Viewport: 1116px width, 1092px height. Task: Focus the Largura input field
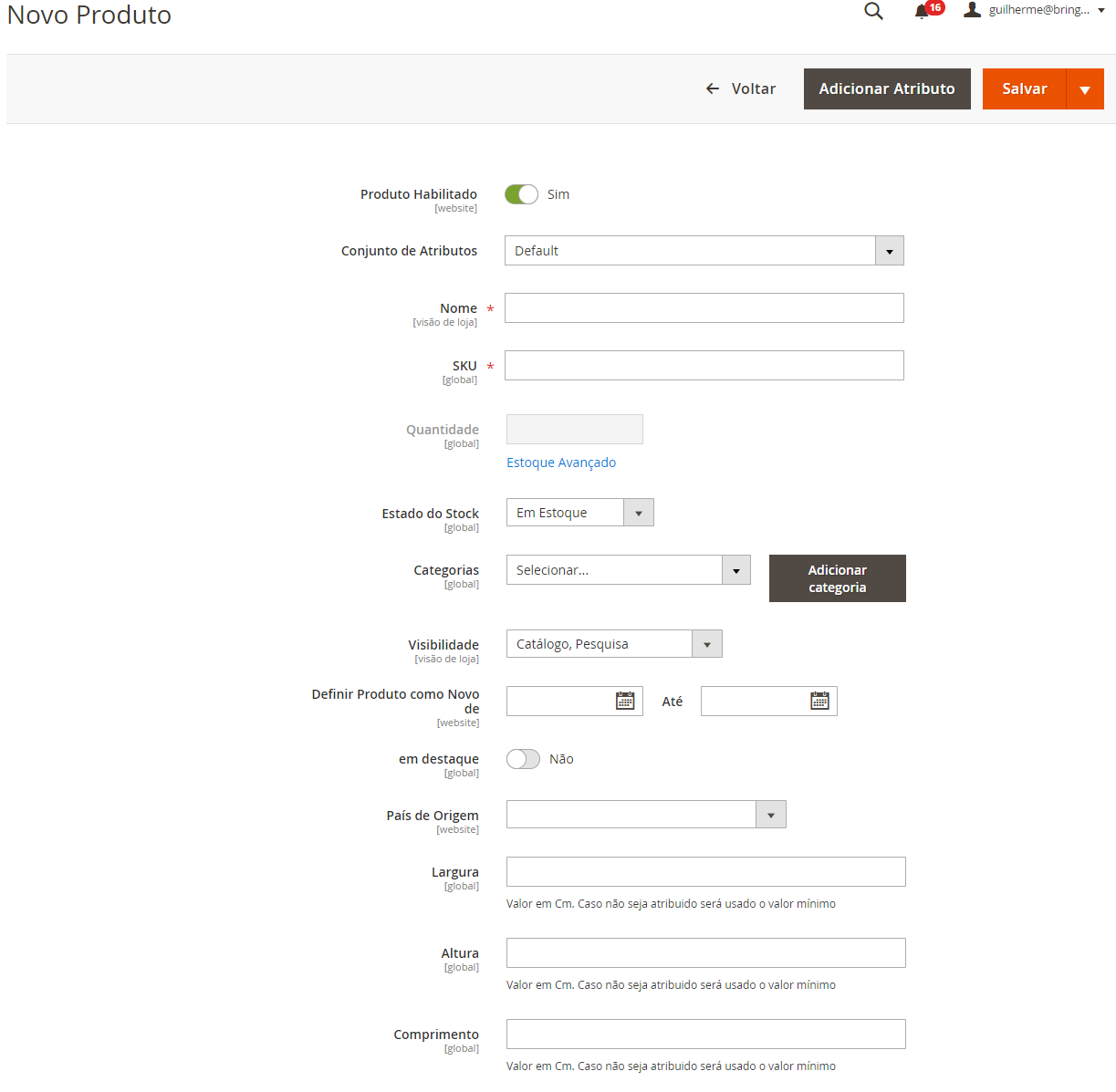[x=706, y=872]
